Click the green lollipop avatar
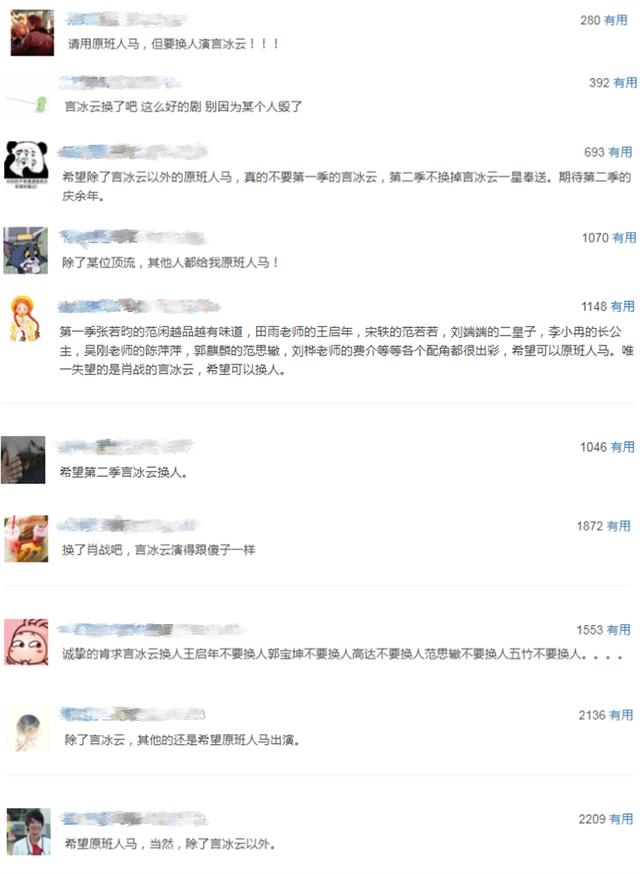Screen dimensions: 640x874 click(28, 103)
